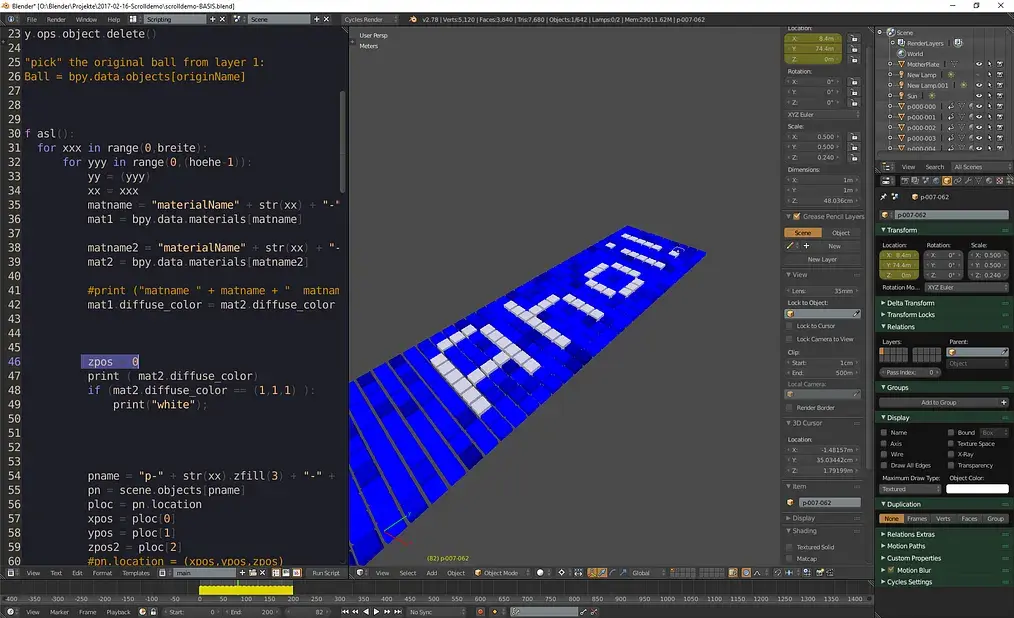Viewport: 1014px width, 618px height.
Task: Select the translate manipulator arrow icon
Action: pos(603,573)
